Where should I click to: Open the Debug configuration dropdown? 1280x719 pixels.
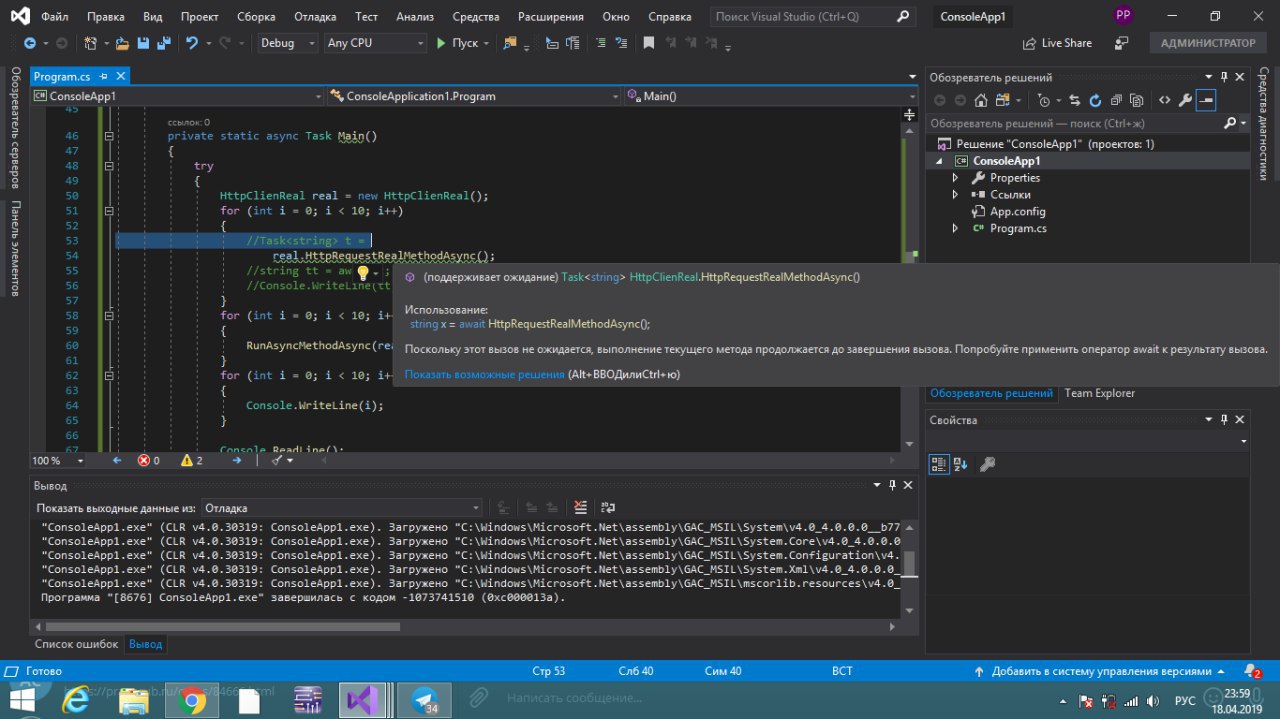[x=287, y=43]
